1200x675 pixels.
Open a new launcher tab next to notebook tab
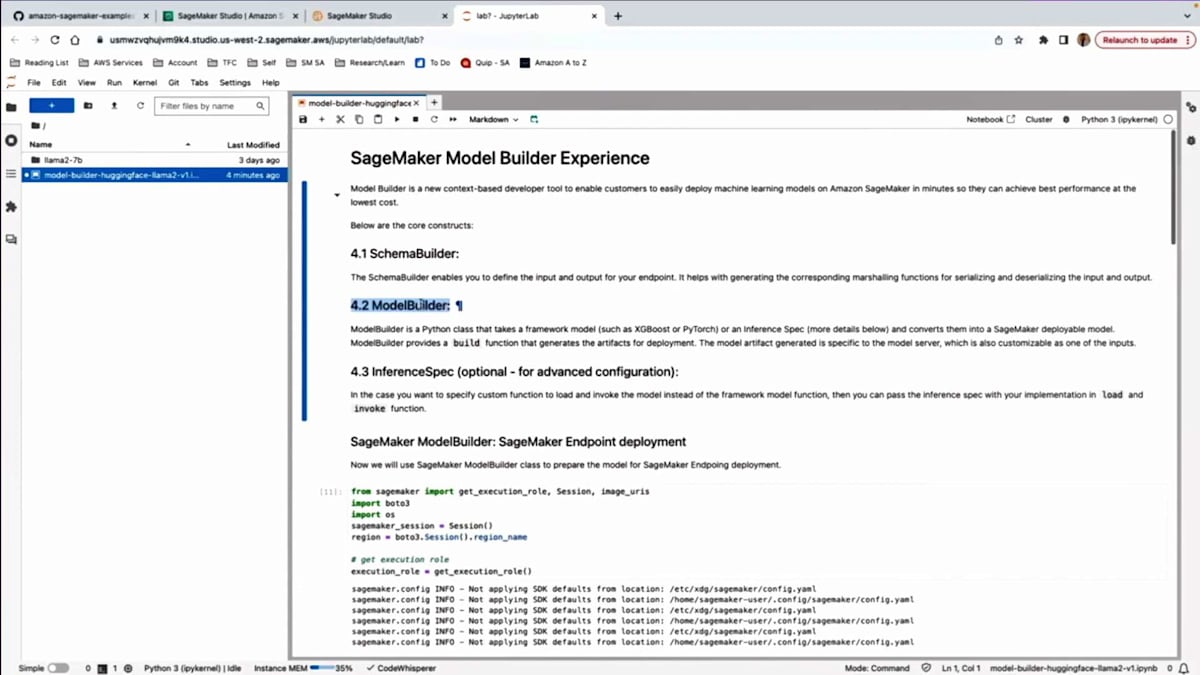tap(434, 102)
